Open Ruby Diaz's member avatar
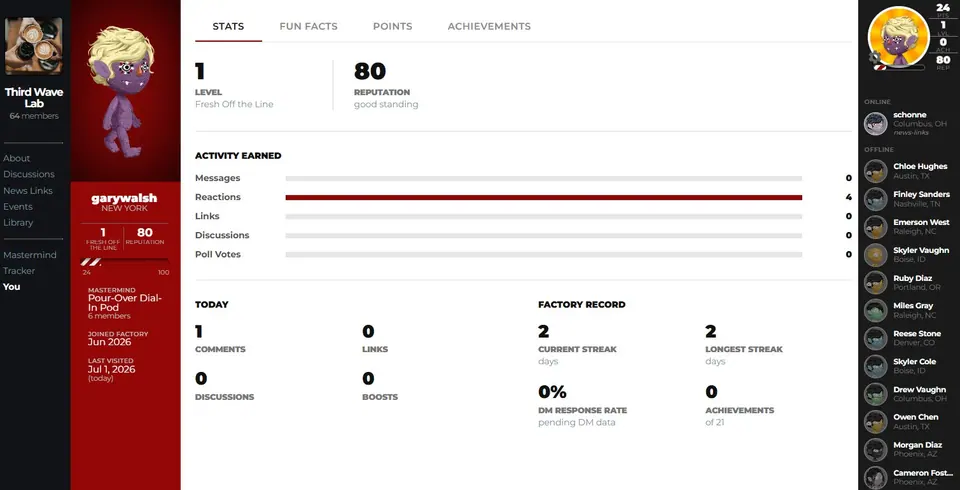This screenshot has height=490, width=960. click(876, 283)
